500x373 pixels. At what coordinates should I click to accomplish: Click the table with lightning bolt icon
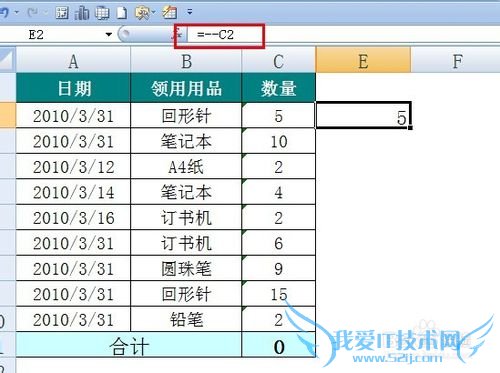coord(170,13)
